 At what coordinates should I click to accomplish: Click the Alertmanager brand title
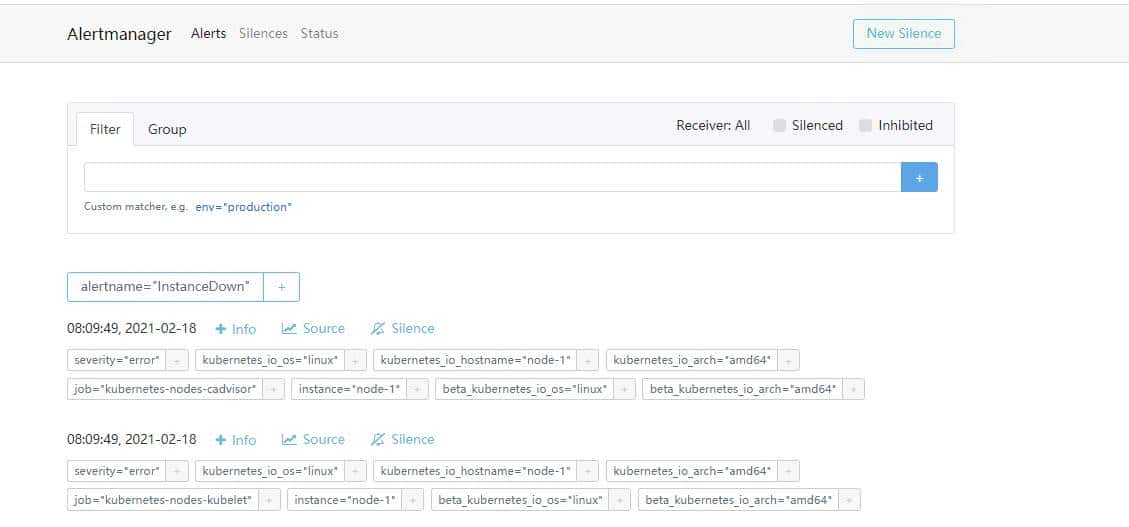coord(120,34)
